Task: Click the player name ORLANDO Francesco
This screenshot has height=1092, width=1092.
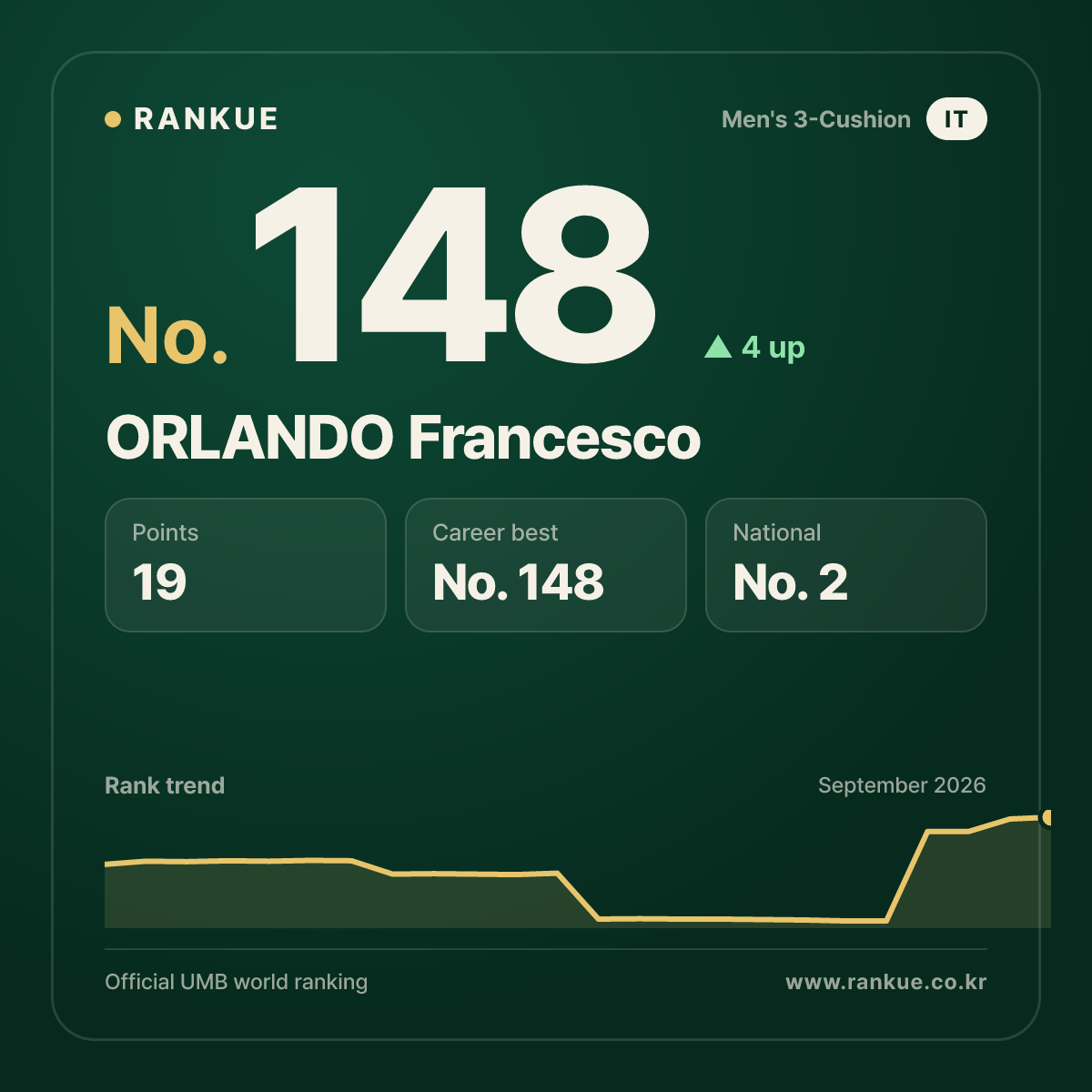Action: pos(403,438)
